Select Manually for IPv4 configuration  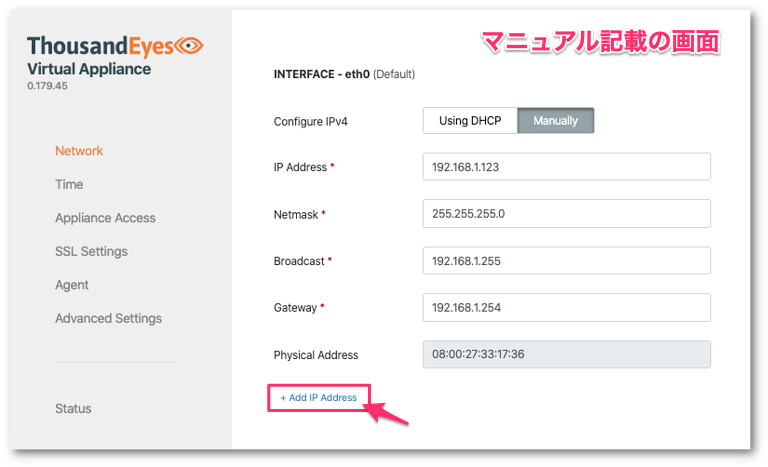pos(555,121)
